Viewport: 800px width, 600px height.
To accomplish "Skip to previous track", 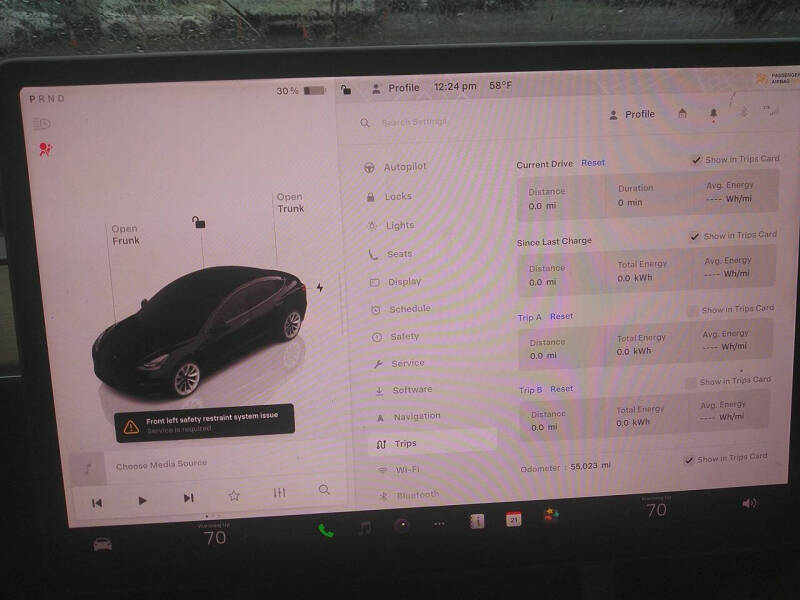I will pos(96,503).
